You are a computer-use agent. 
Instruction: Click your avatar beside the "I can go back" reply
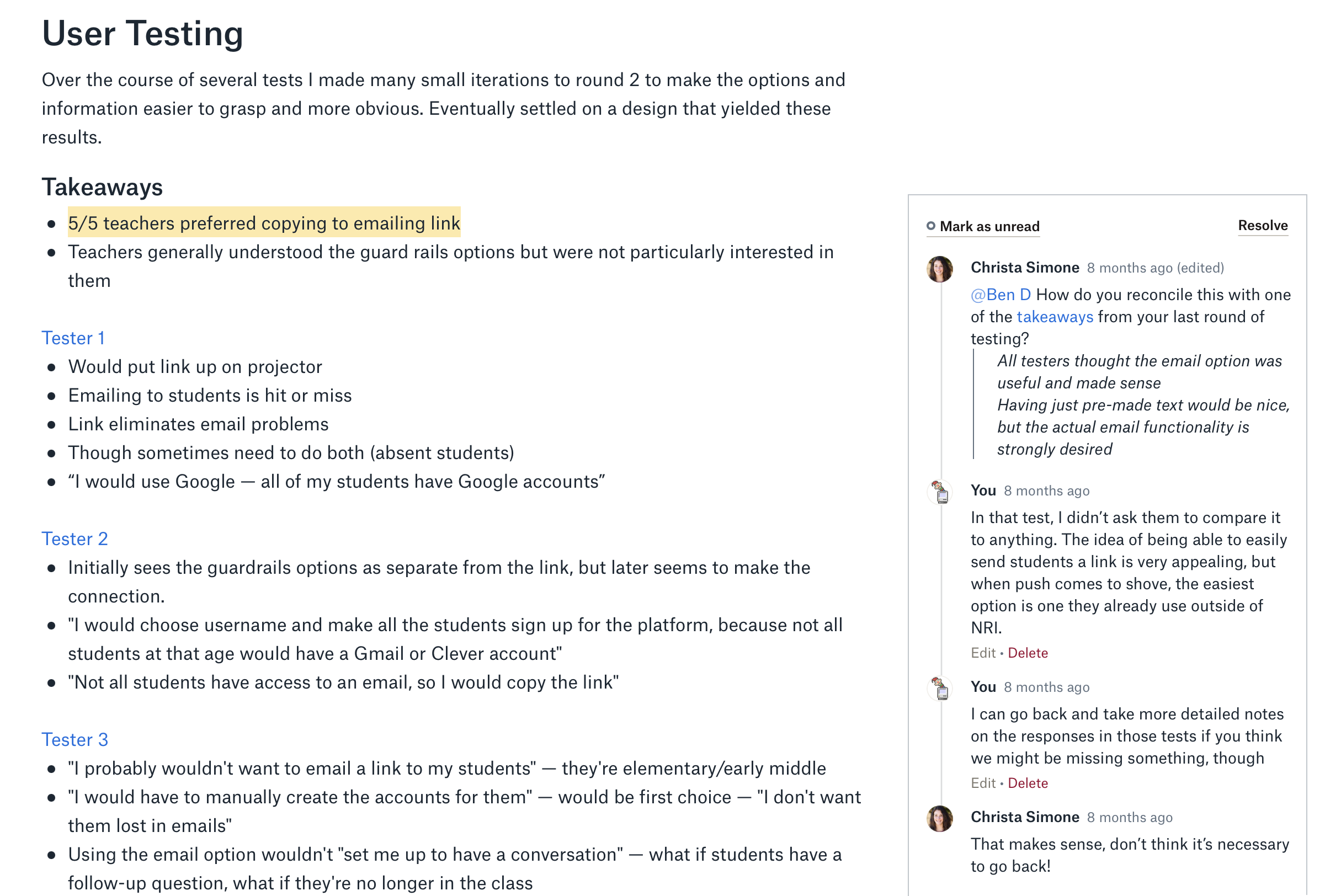pyautogui.click(x=939, y=688)
